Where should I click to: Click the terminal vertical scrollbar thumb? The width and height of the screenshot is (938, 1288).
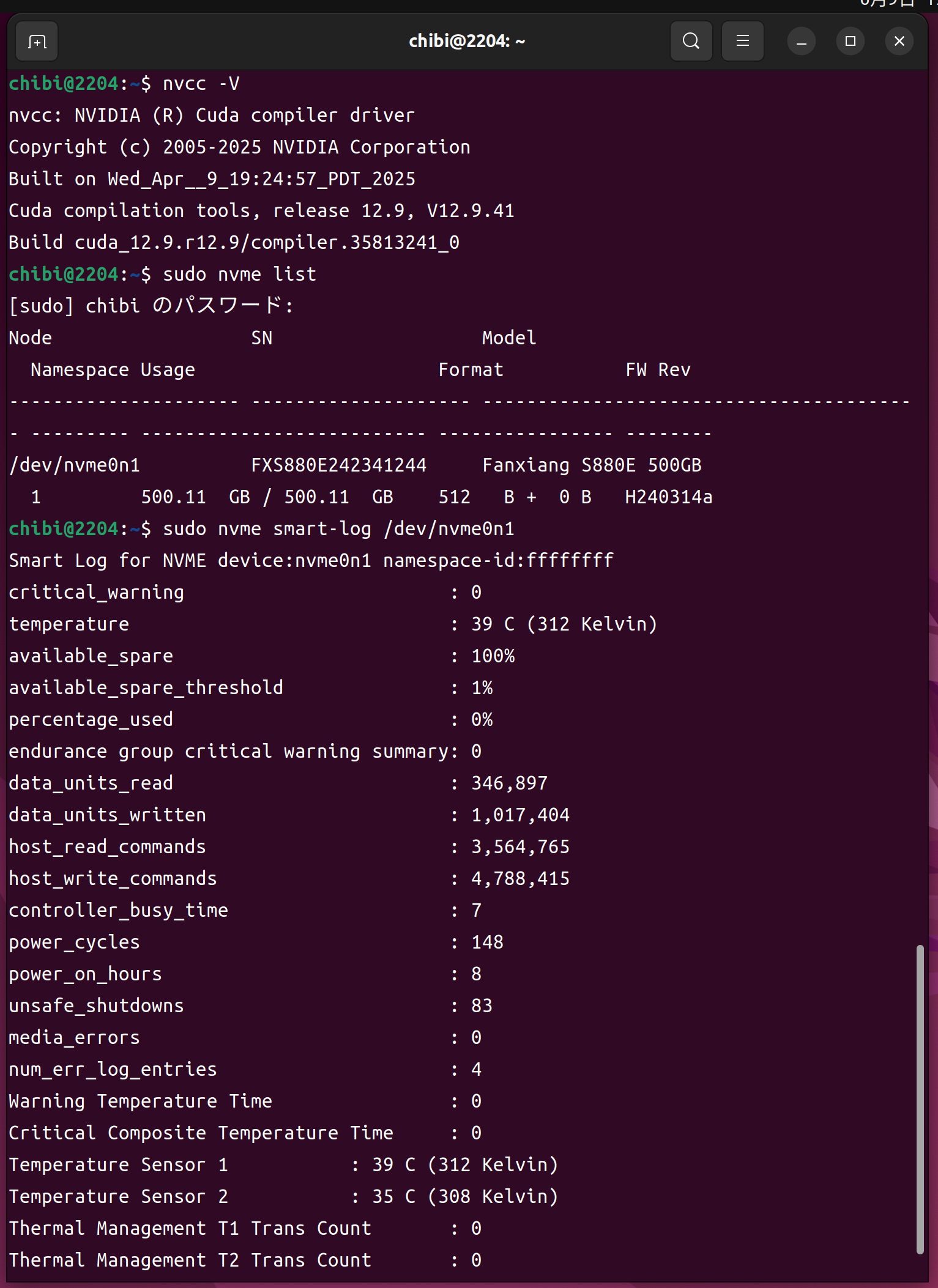coord(920,1098)
